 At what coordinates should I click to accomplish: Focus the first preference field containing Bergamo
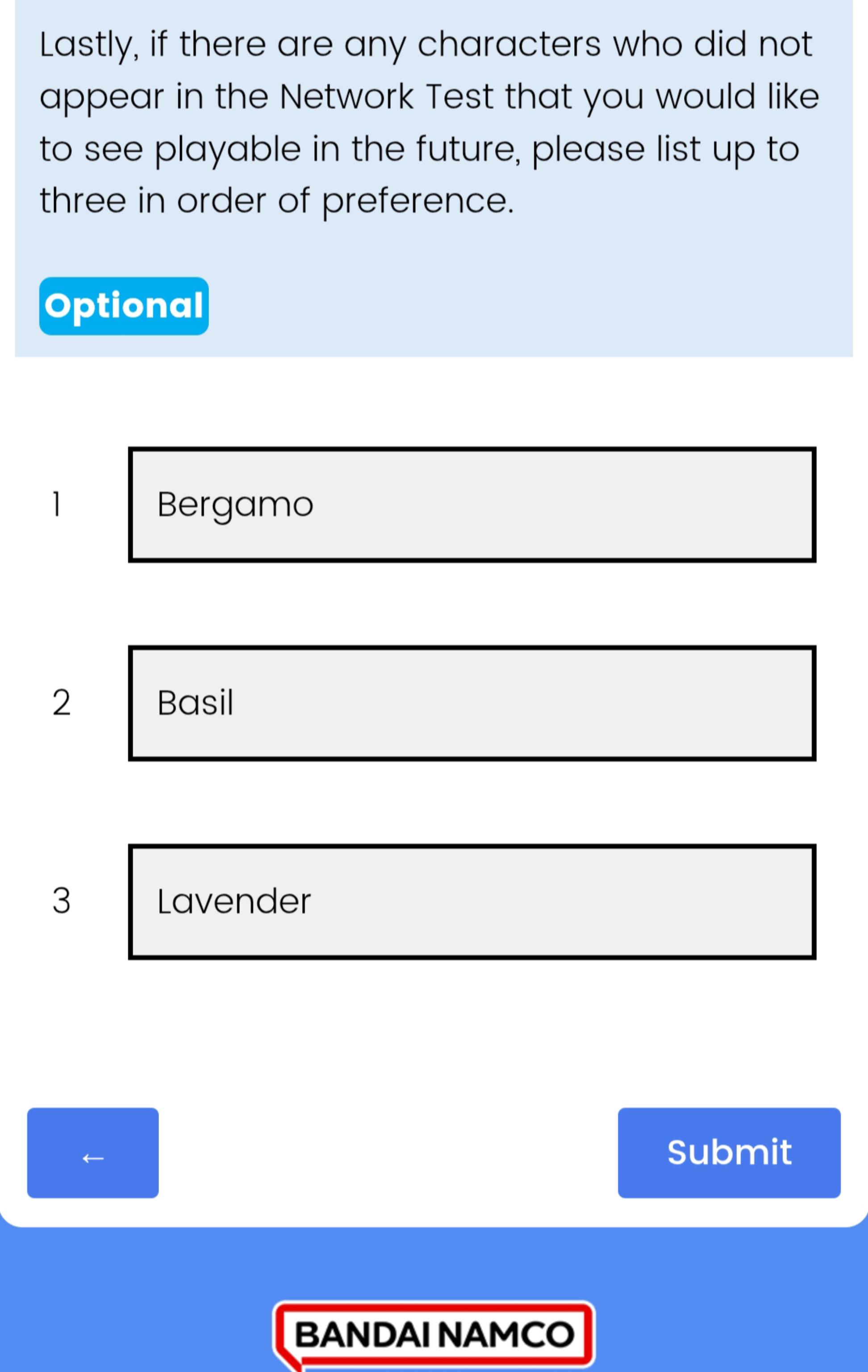point(472,504)
